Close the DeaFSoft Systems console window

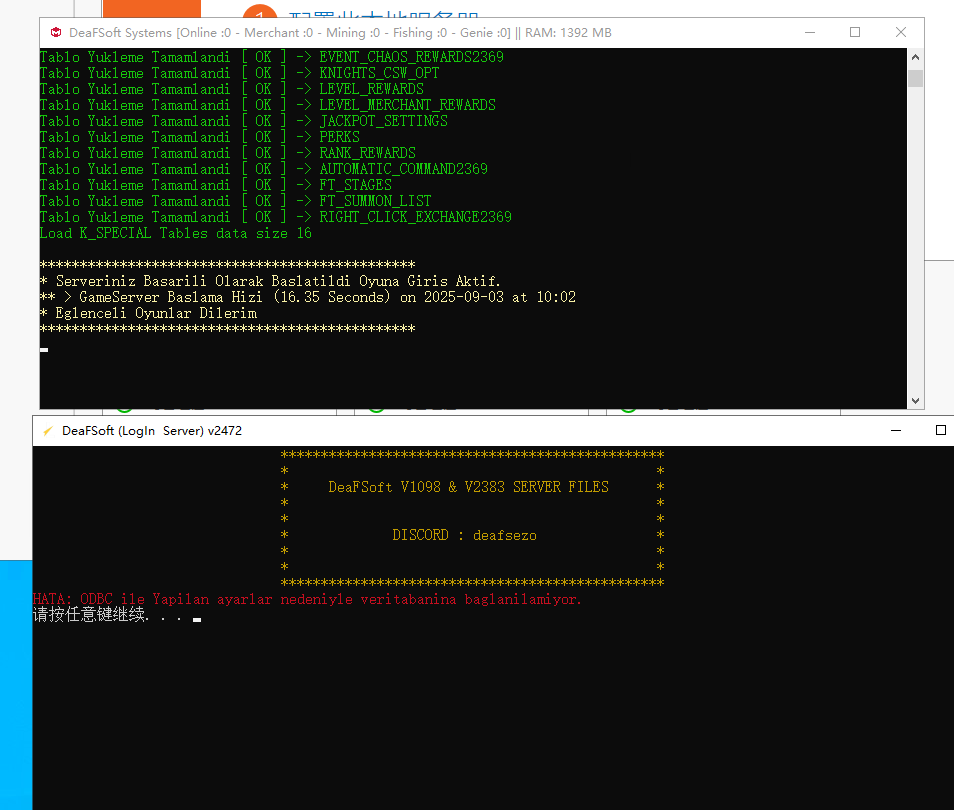(x=901, y=32)
